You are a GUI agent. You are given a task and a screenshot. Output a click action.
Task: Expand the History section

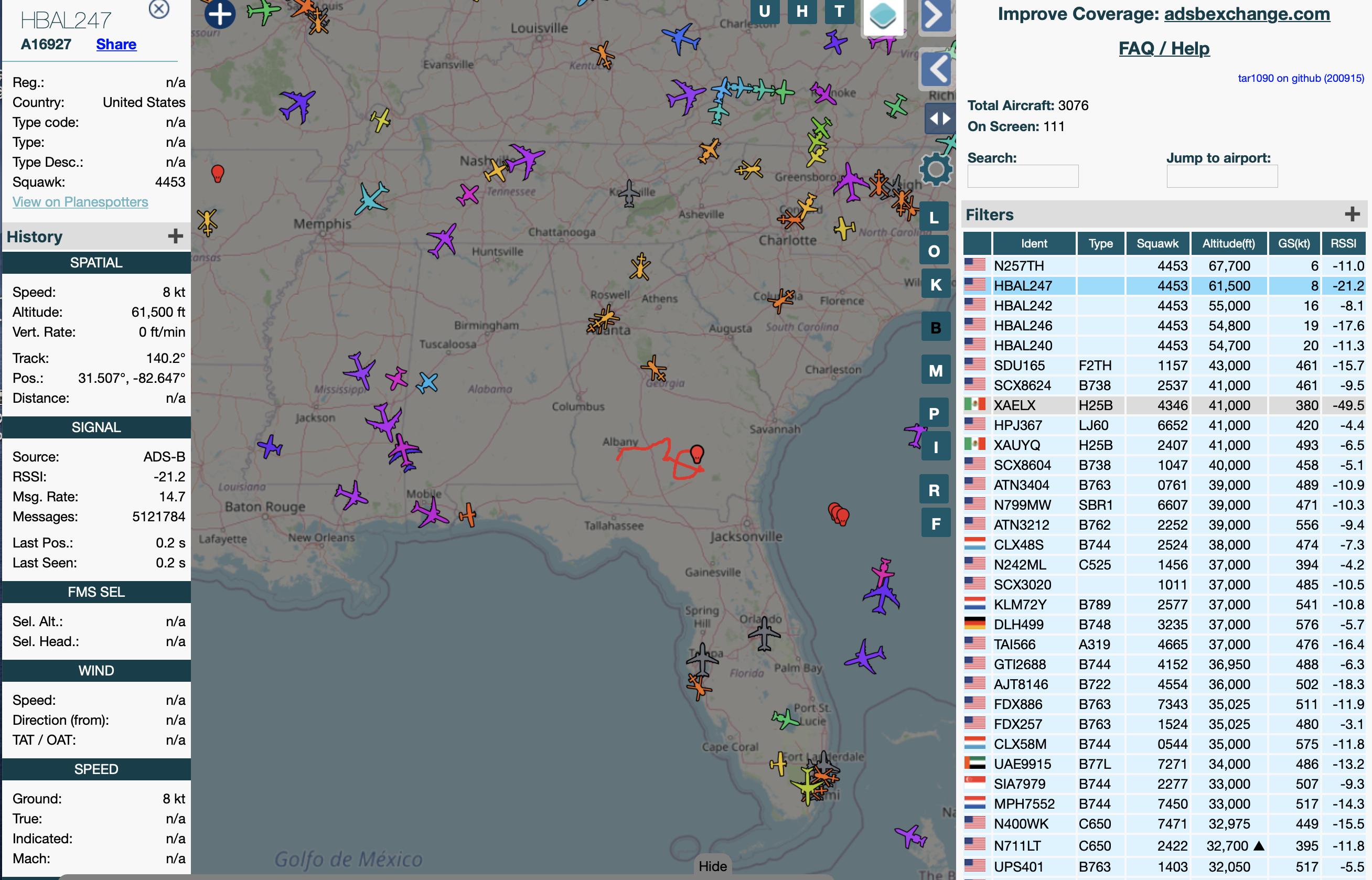pos(175,236)
